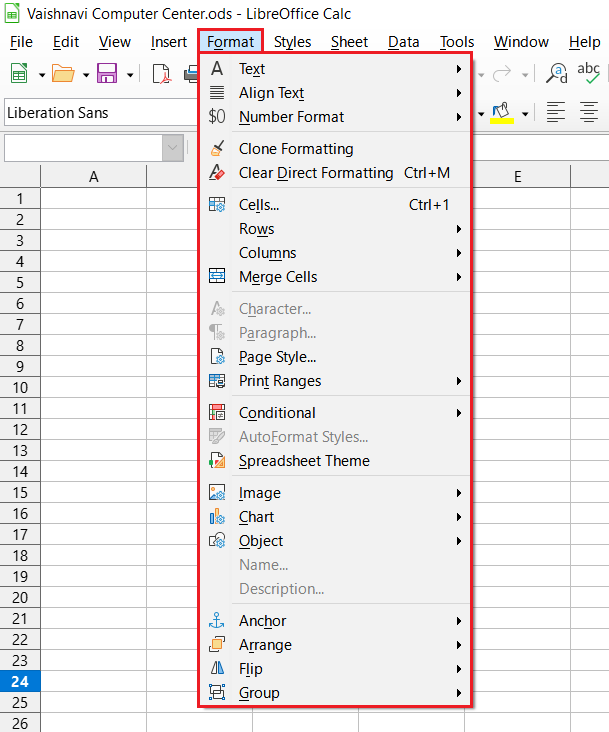Open the File menu
The height and width of the screenshot is (732, 609).
21,42
